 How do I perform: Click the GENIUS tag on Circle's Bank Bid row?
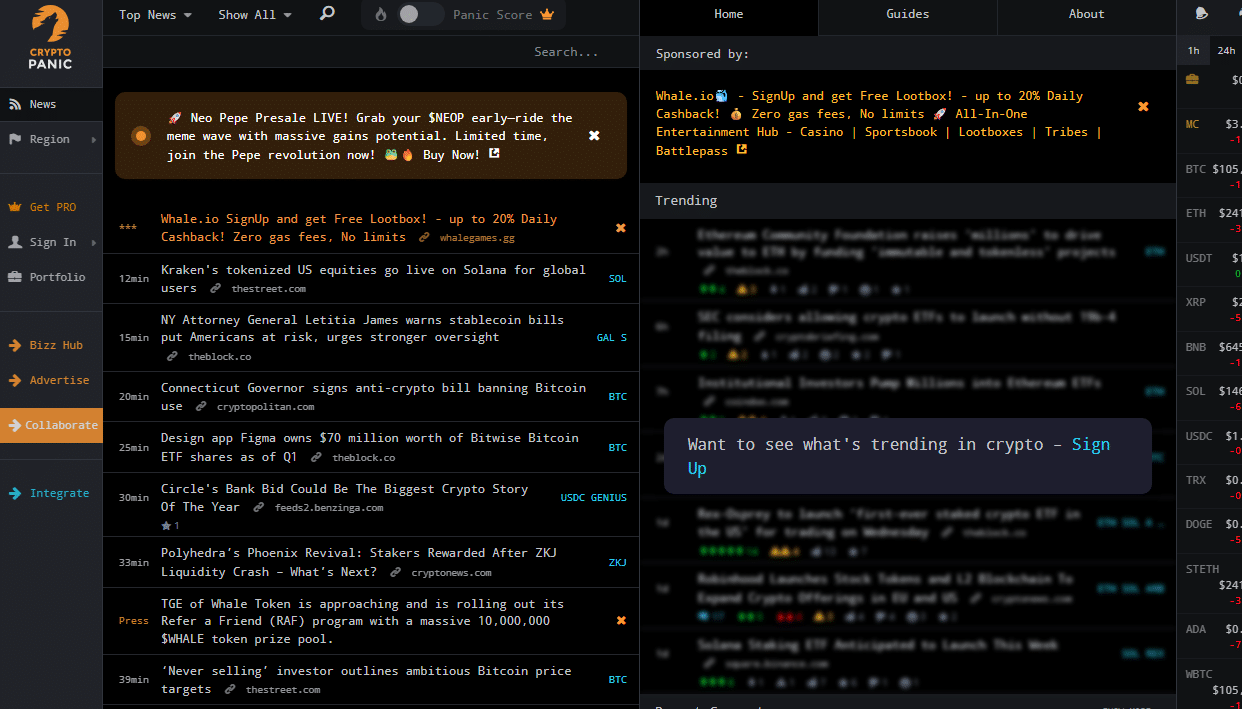pyautogui.click(x=609, y=498)
